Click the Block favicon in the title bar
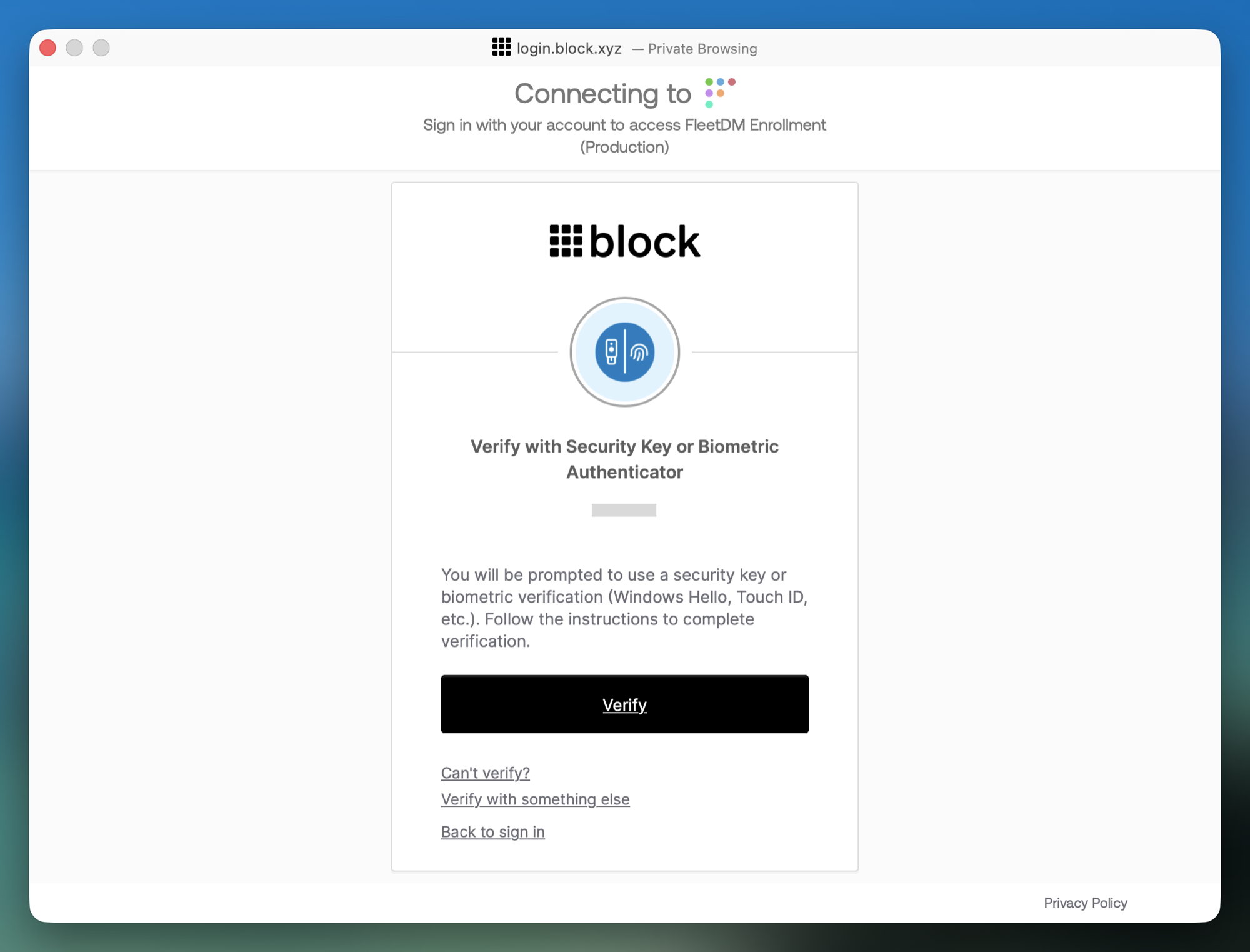1250x952 pixels. pyautogui.click(x=501, y=47)
